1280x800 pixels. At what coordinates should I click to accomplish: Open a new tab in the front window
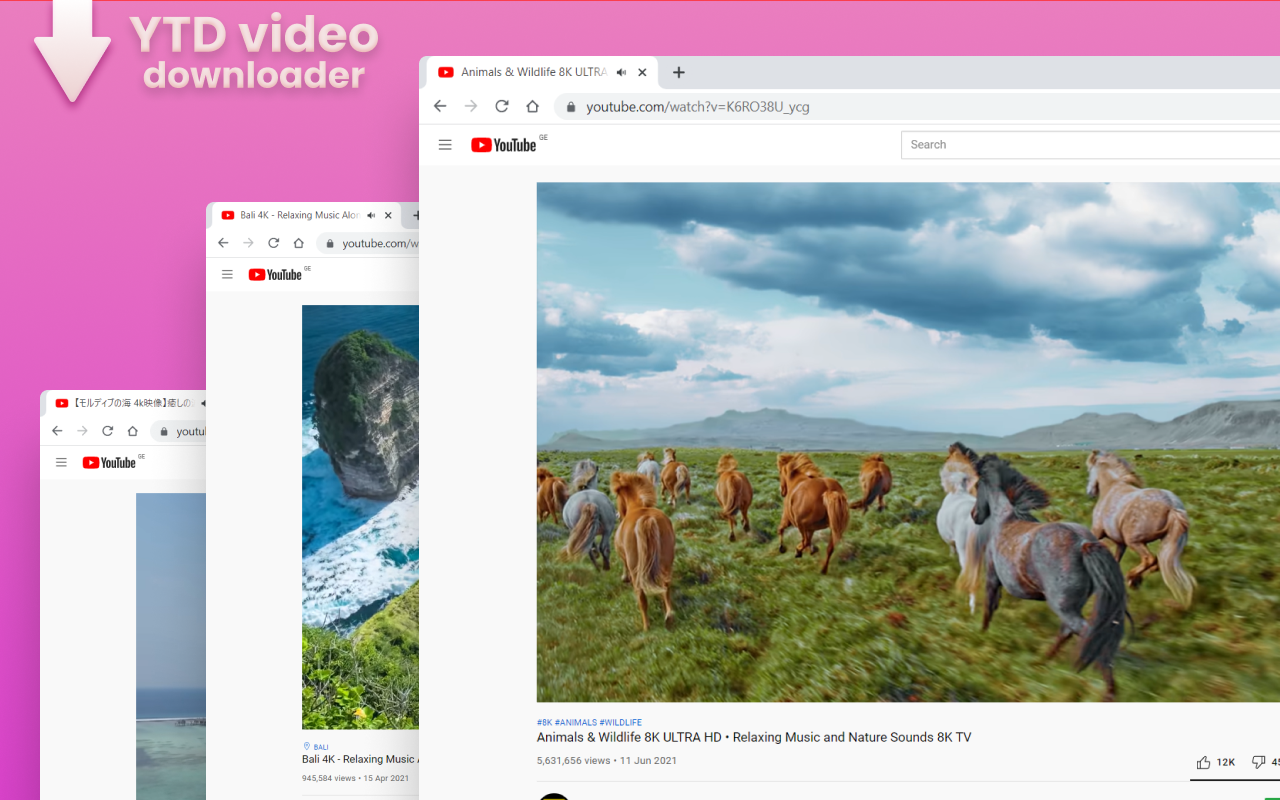point(679,72)
